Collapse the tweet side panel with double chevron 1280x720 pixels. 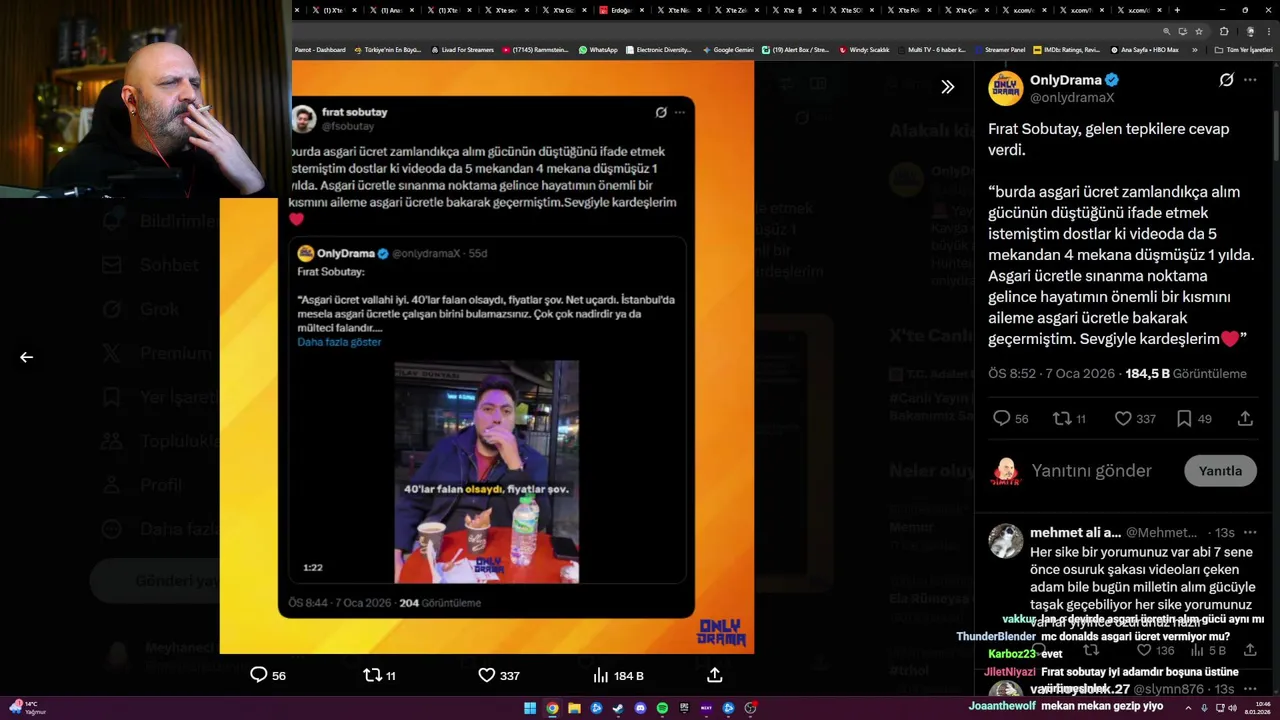(x=947, y=87)
